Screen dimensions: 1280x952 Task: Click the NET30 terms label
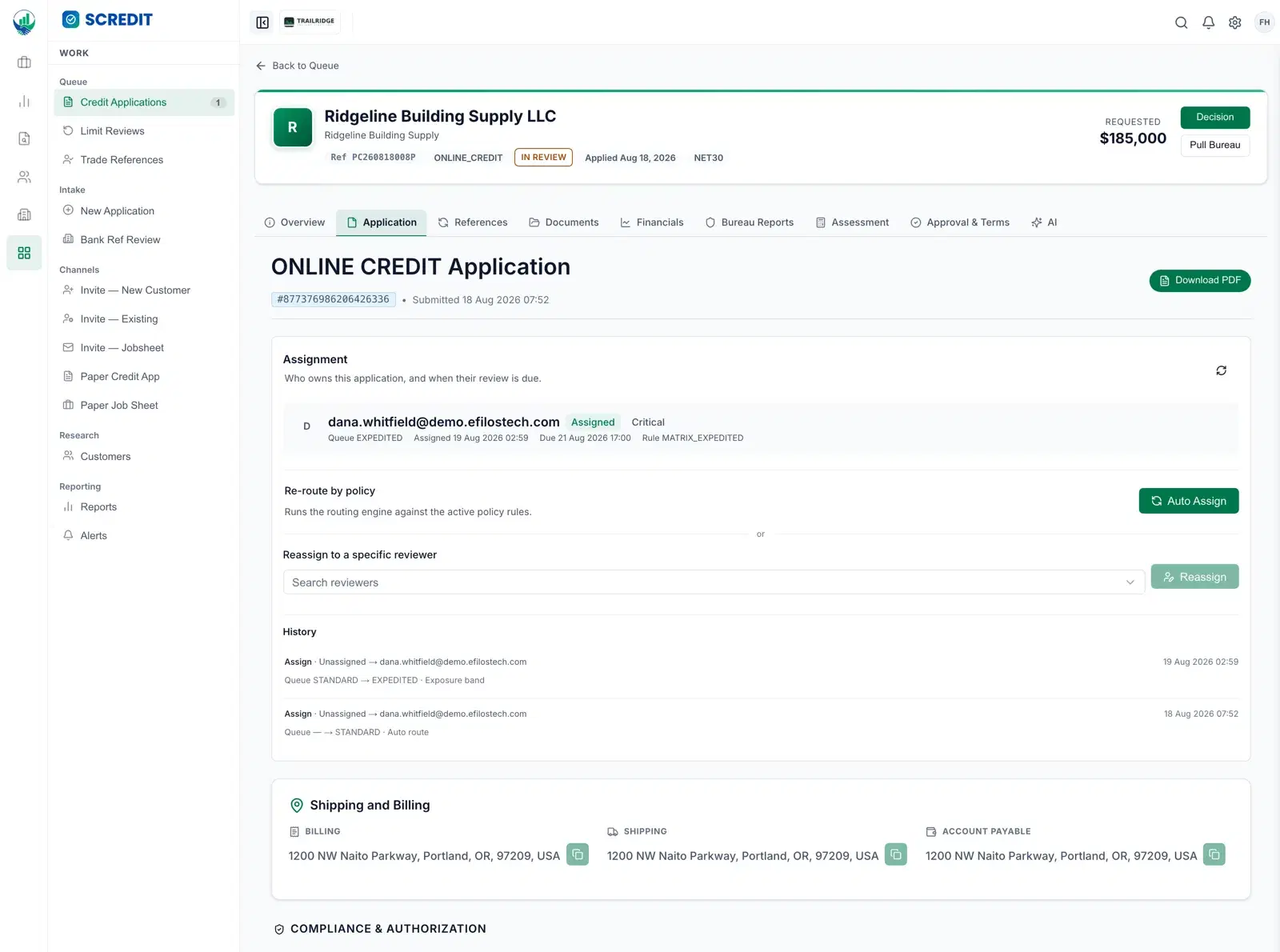708,158
